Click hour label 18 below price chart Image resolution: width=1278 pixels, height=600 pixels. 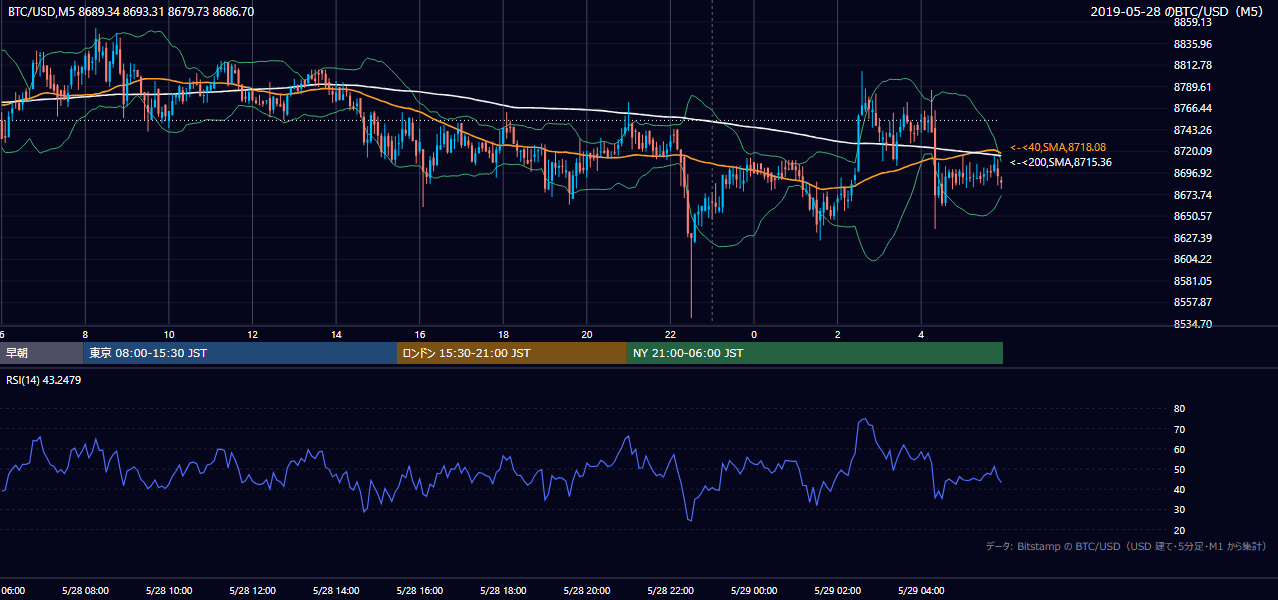tap(503, 334)
